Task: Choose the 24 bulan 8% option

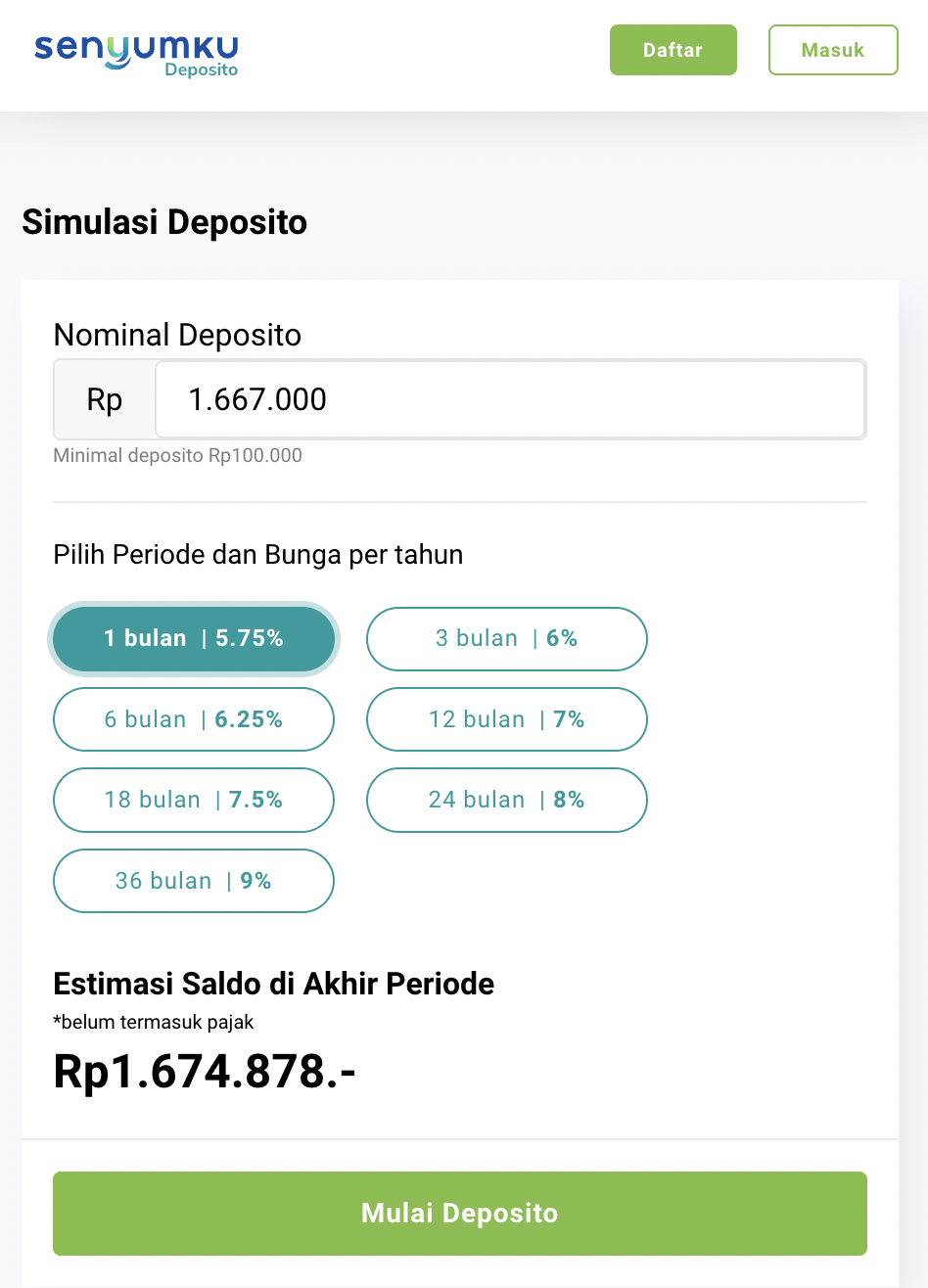Action: coord(507,800)
